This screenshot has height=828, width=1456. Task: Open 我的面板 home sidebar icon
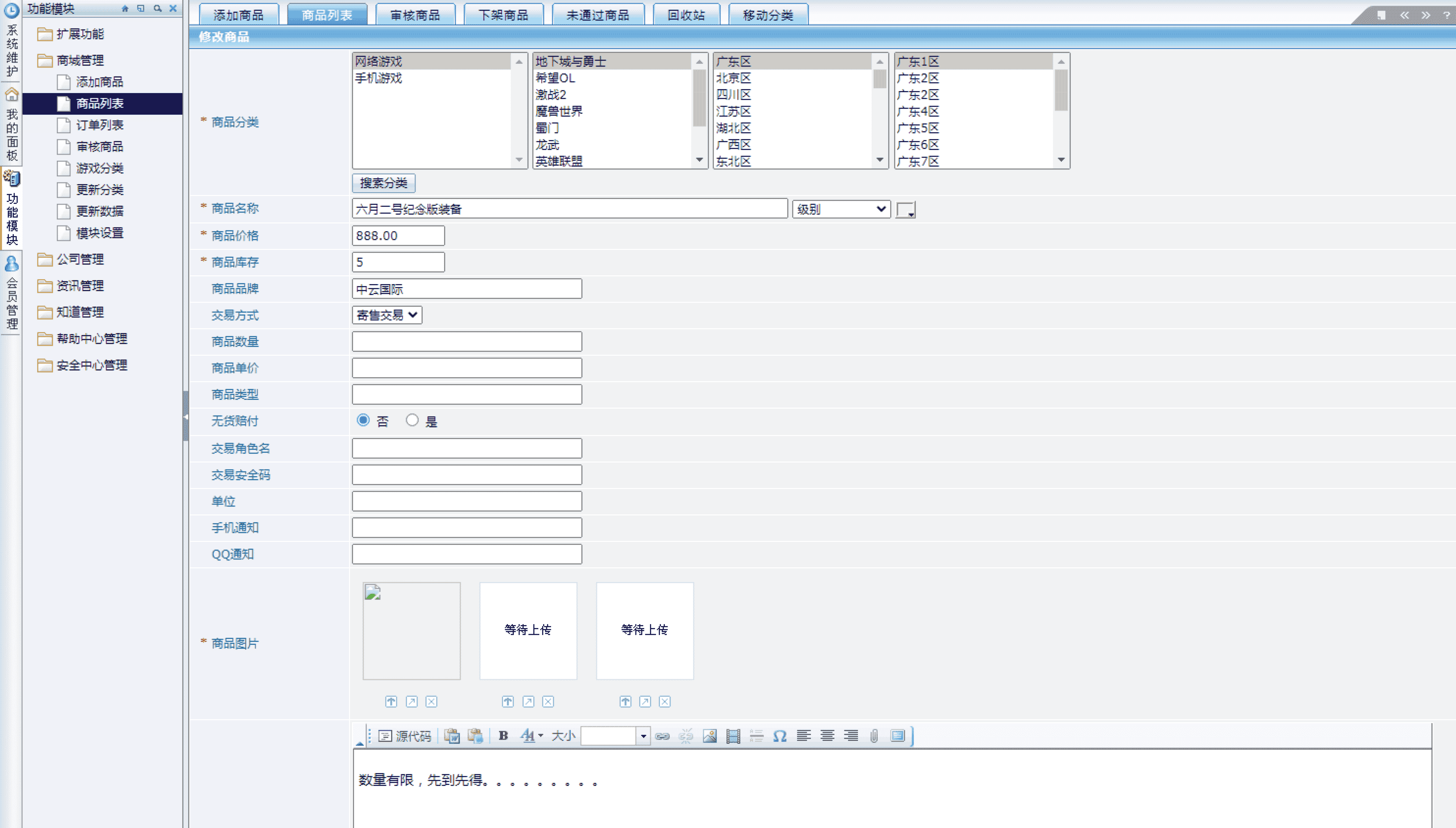point(11,95)
